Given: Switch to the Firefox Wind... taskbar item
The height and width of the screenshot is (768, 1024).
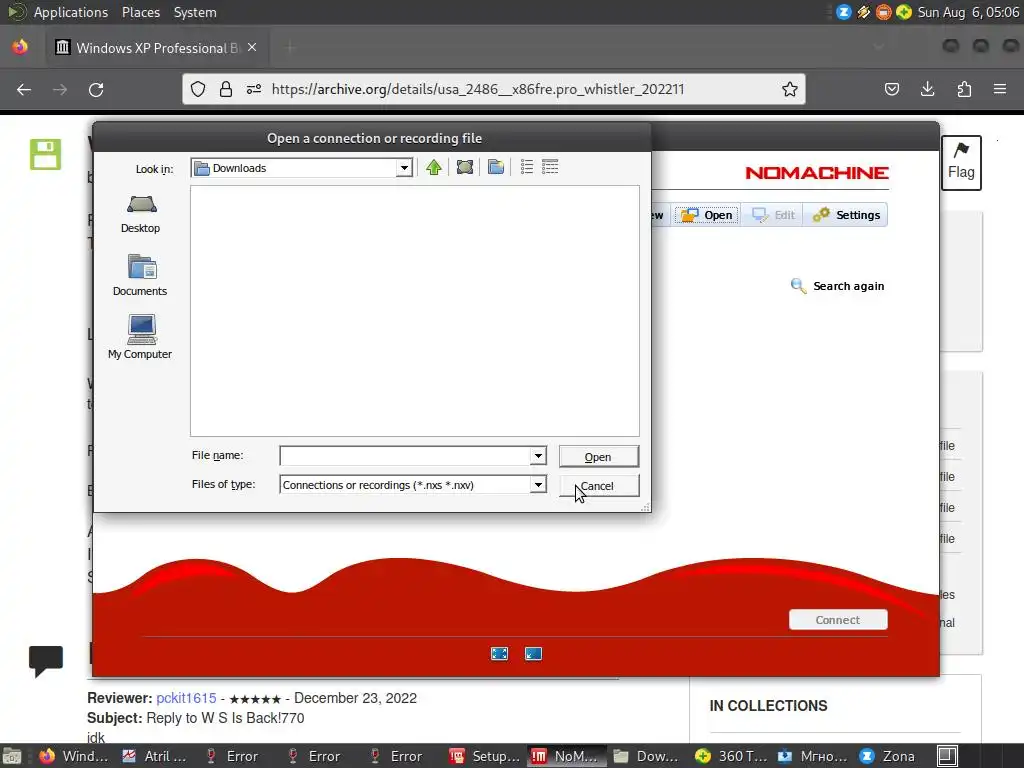Looking at the screenshot, I should pyautogui.click(x=73, y=756).
